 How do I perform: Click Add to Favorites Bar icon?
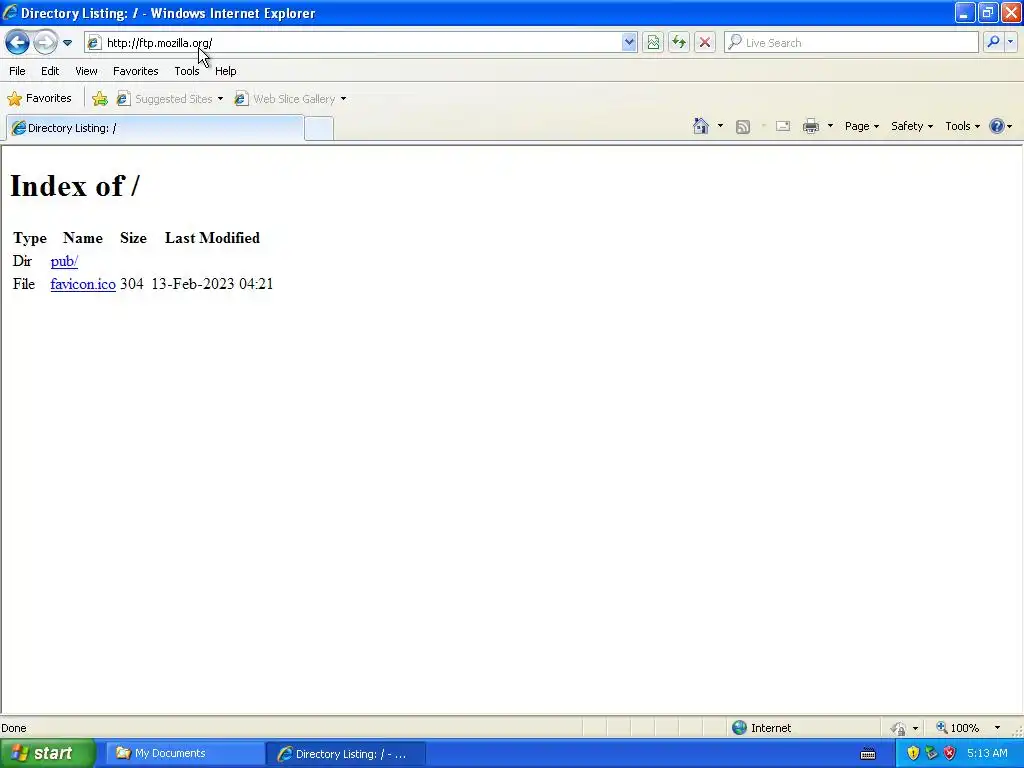[x=100, y=99]
